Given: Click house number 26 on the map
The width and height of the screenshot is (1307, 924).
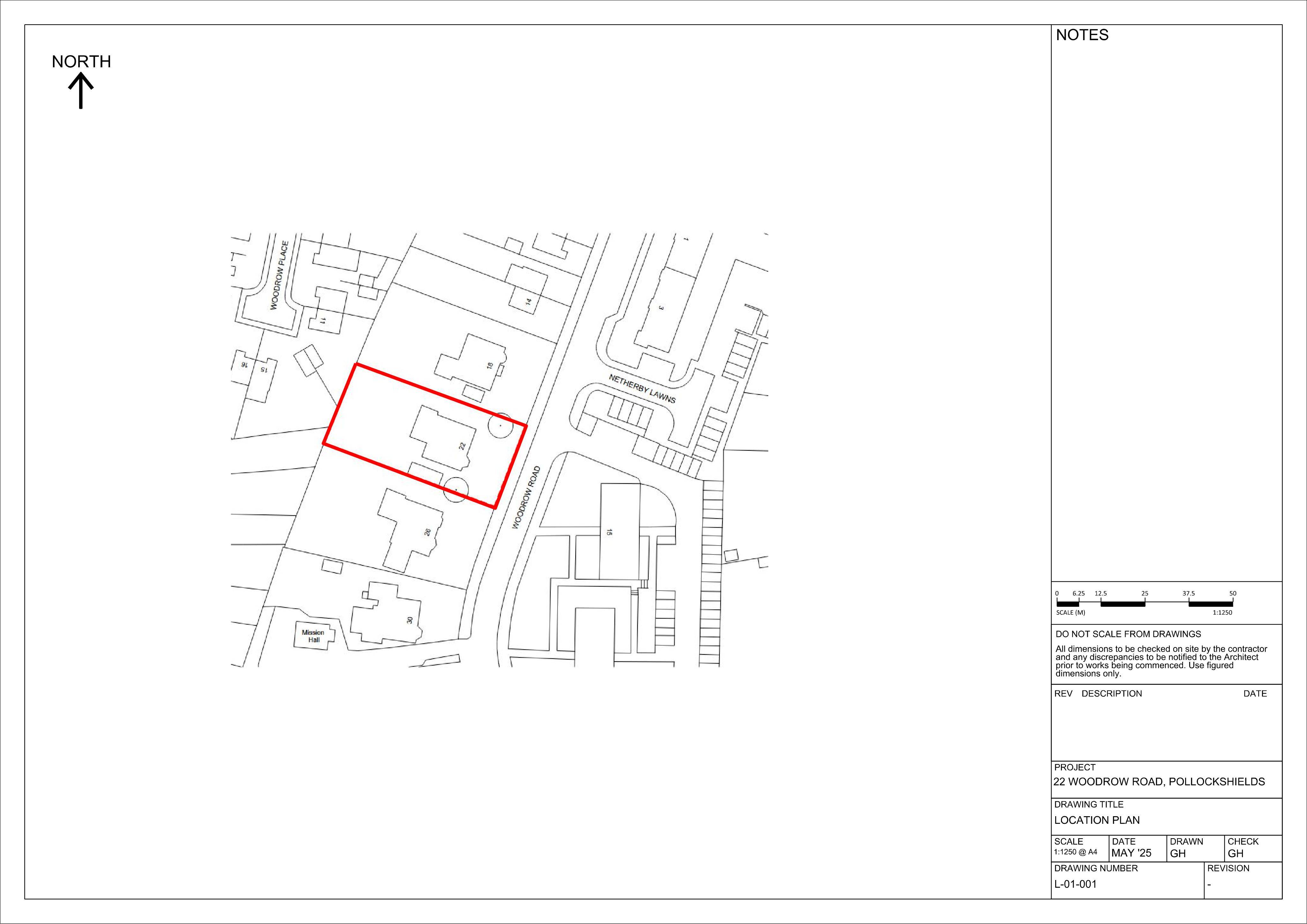Looking at the screenshot, I should [428, 532].
